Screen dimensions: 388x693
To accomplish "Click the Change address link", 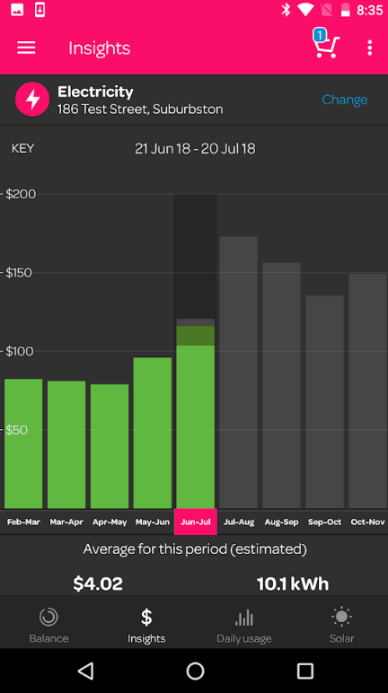I will pyautogui.click(x=345, y=99).
